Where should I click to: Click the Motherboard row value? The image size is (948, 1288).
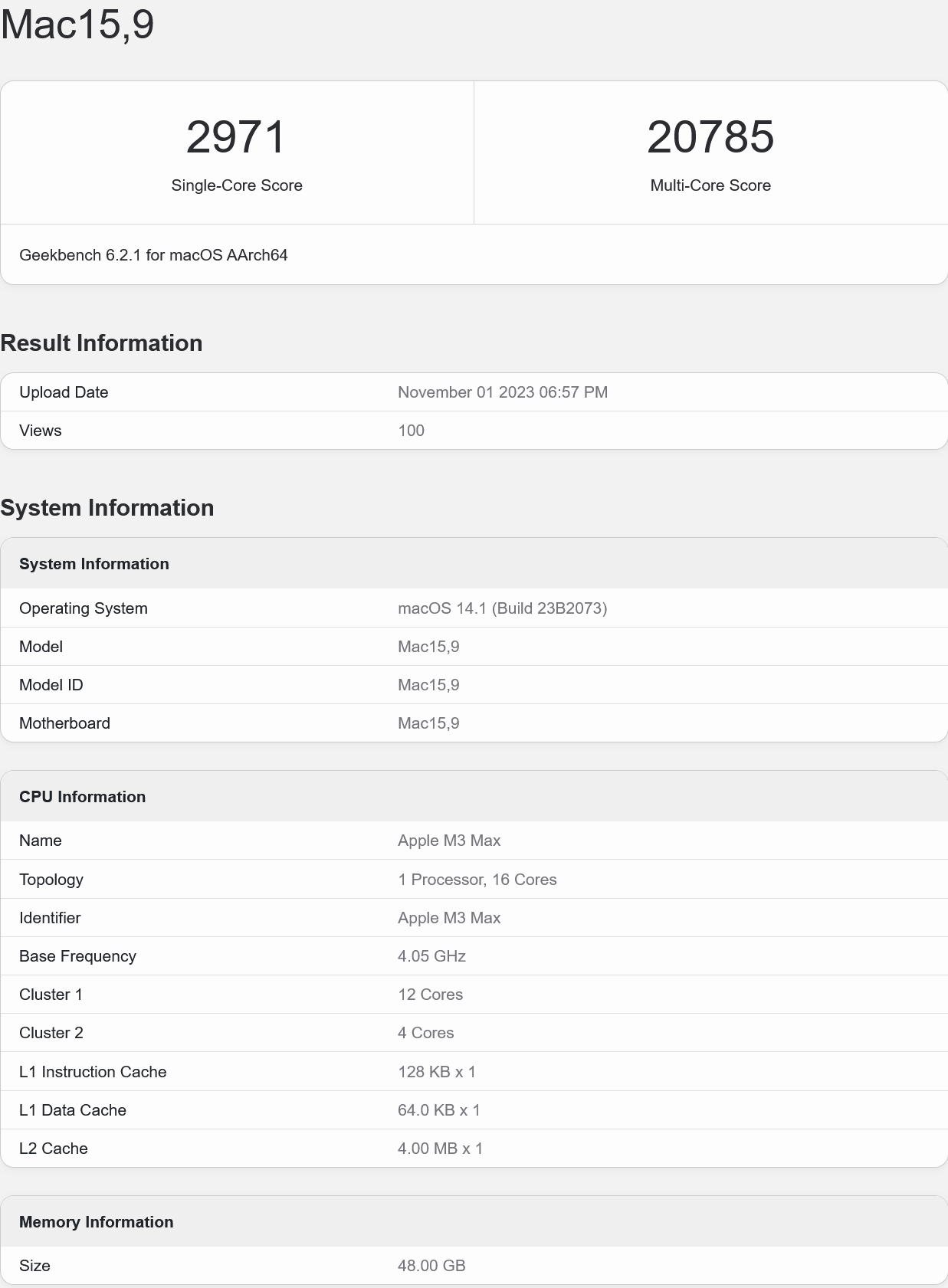tap(428, 723)
